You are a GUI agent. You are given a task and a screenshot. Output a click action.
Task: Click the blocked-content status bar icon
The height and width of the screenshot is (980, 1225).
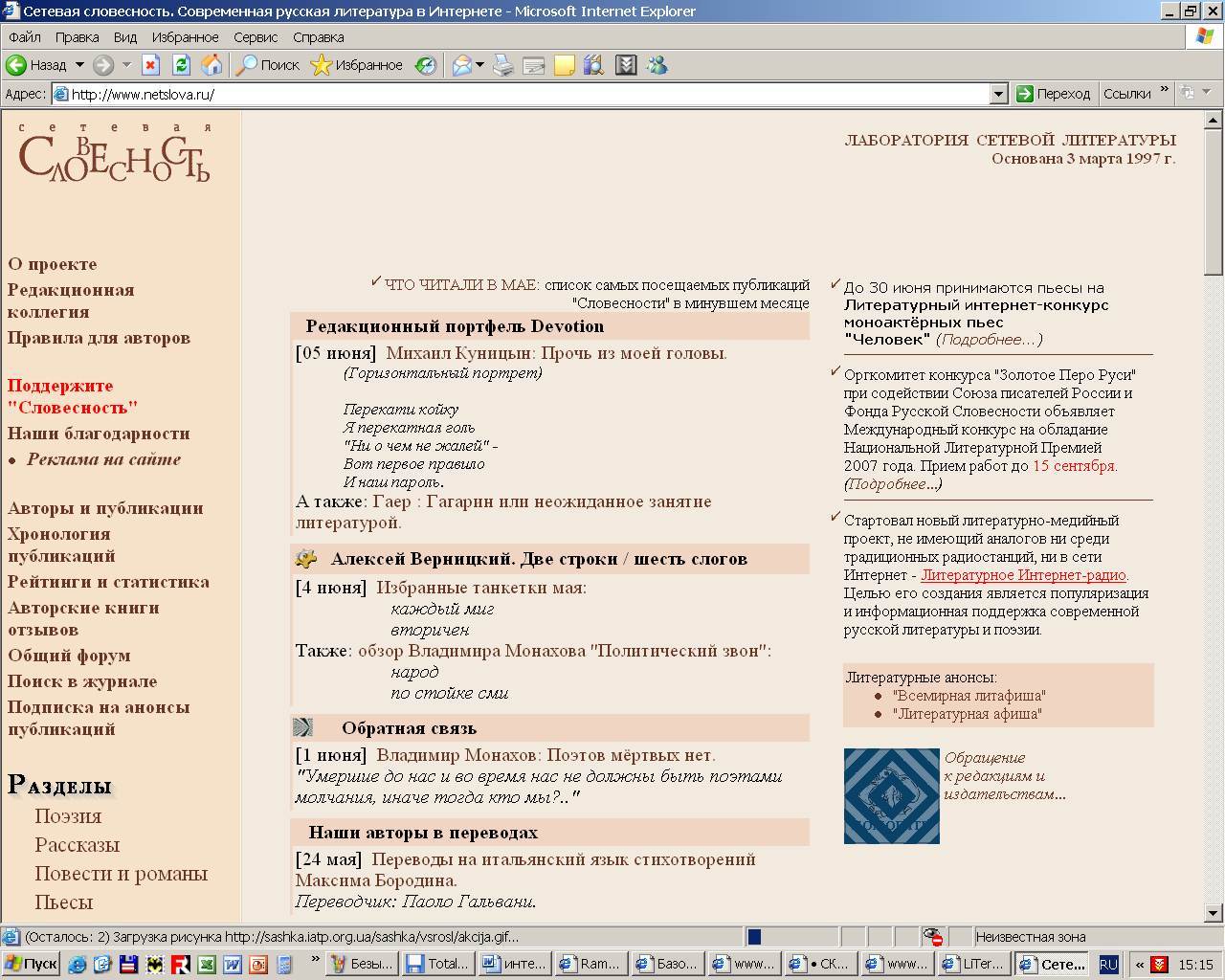[933, 937]
